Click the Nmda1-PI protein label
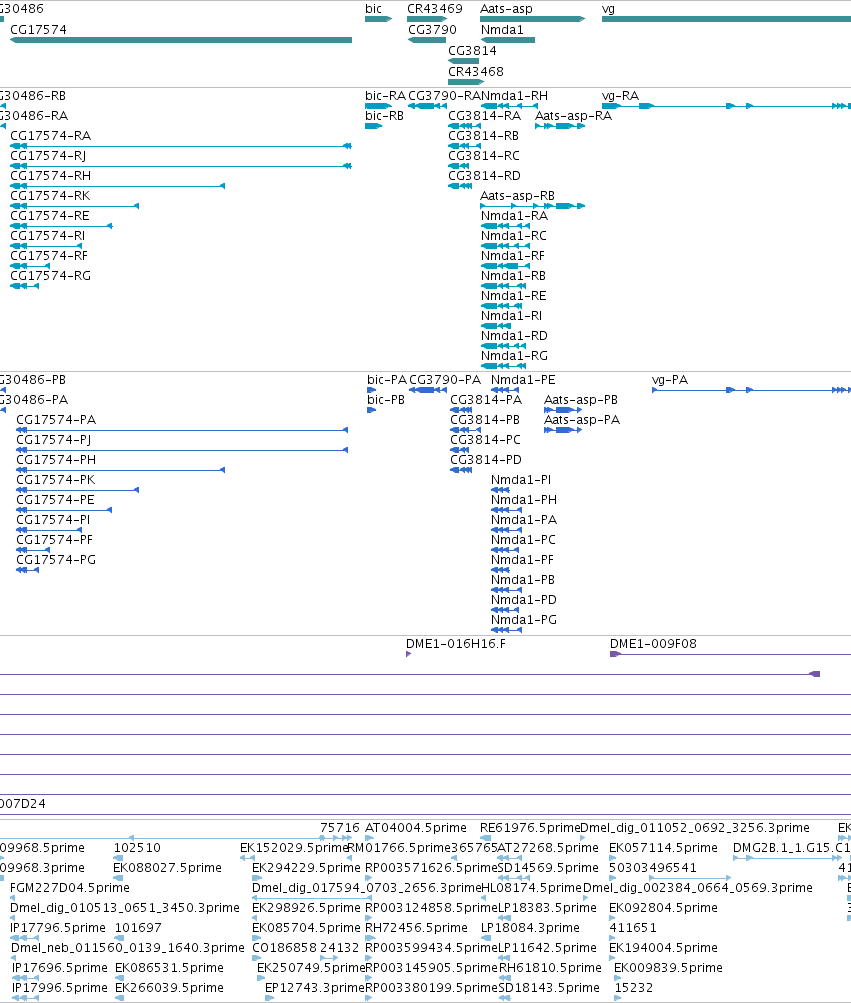The width and height of the screenshot is (851, 1003). tap(521, 479)
